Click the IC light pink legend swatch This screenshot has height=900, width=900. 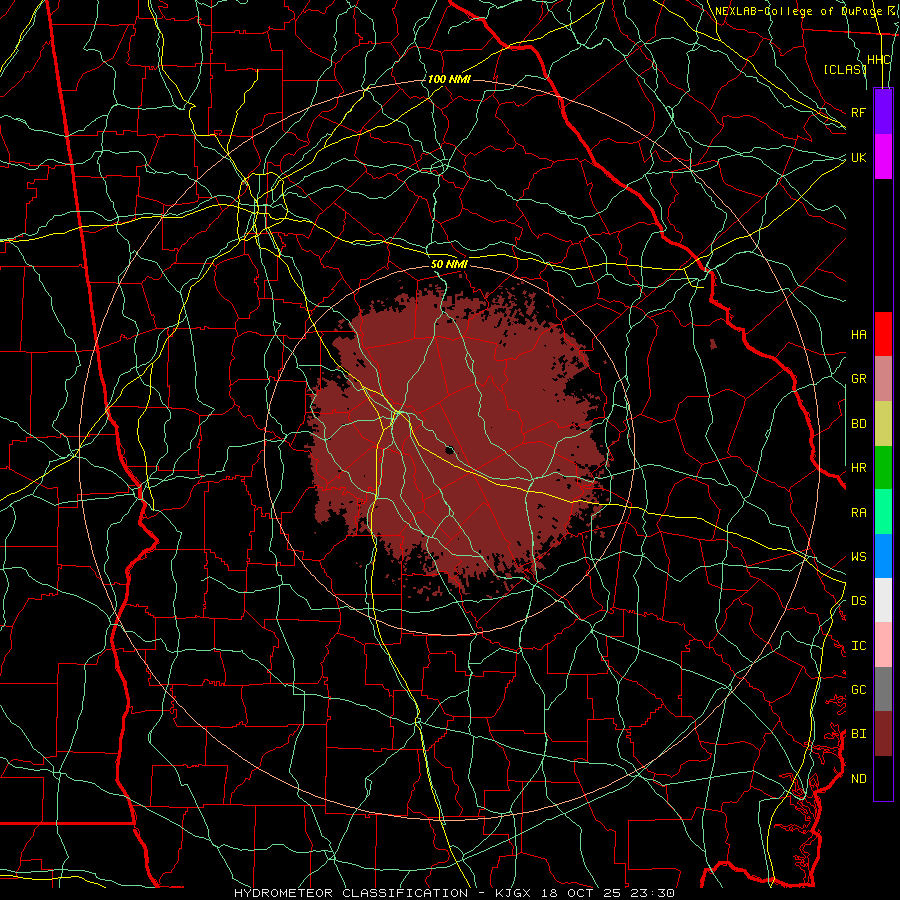(x=883, y=645)
